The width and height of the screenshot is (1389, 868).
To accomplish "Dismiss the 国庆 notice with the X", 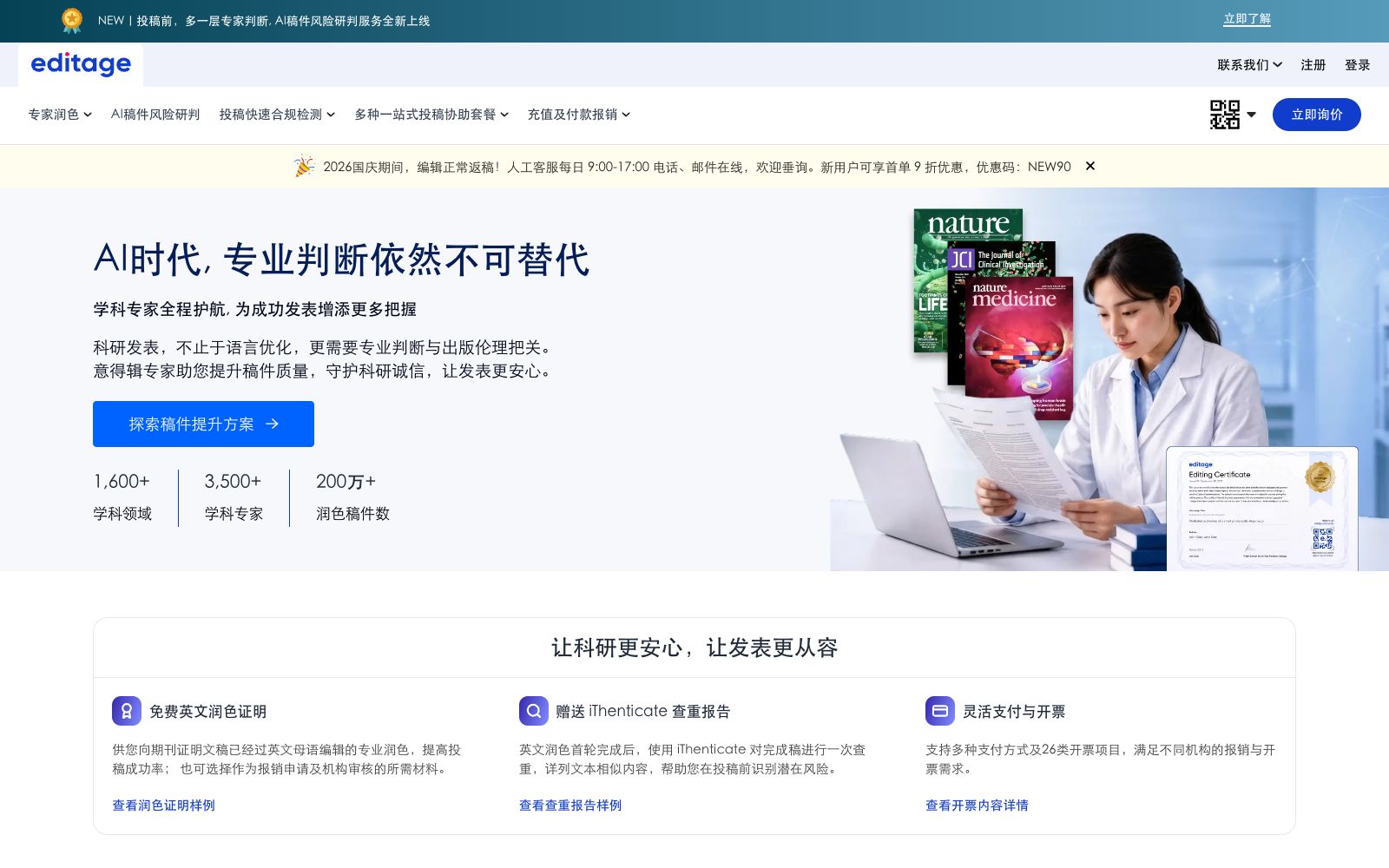I will [x=1090, y=166].
